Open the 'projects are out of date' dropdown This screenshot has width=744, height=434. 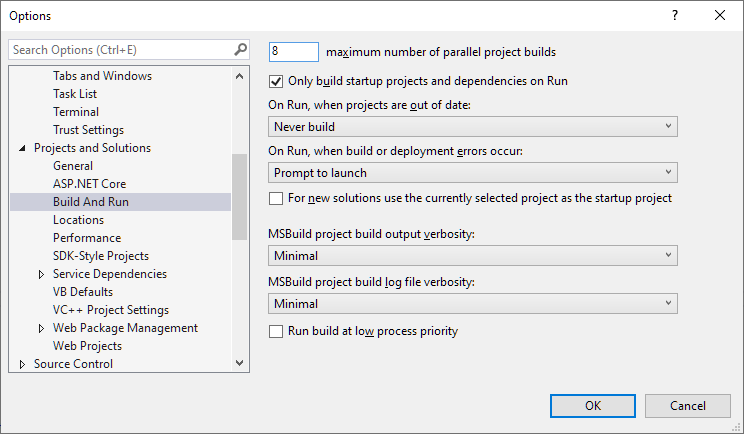pos(473,126)
